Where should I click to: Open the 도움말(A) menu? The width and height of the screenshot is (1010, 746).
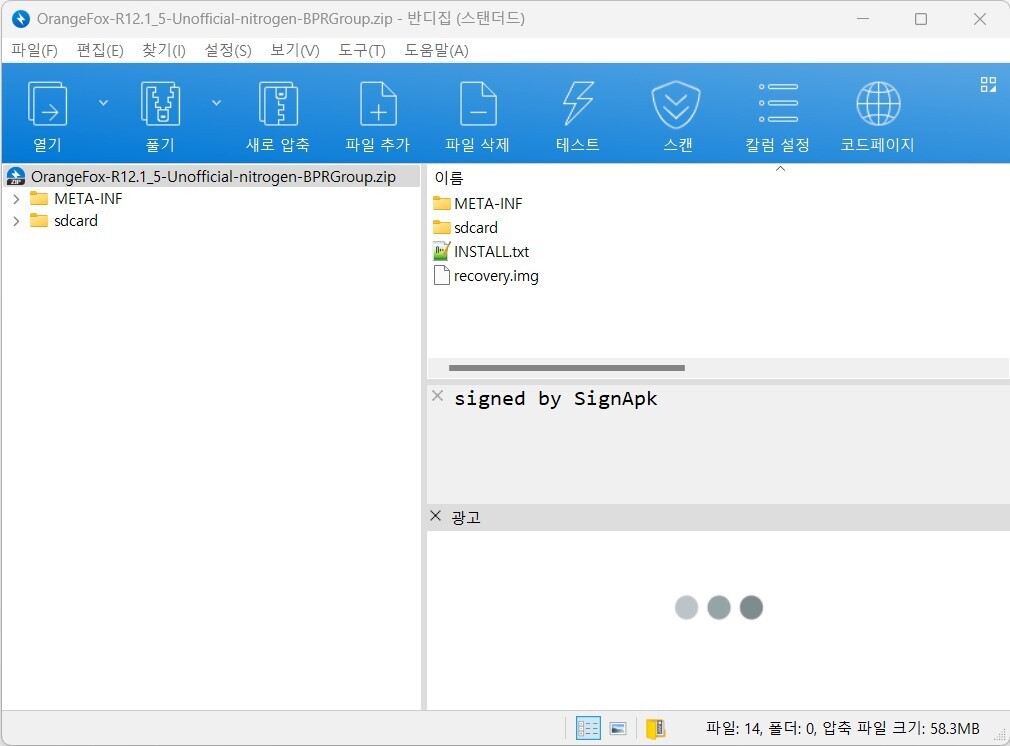coord(436,50)
